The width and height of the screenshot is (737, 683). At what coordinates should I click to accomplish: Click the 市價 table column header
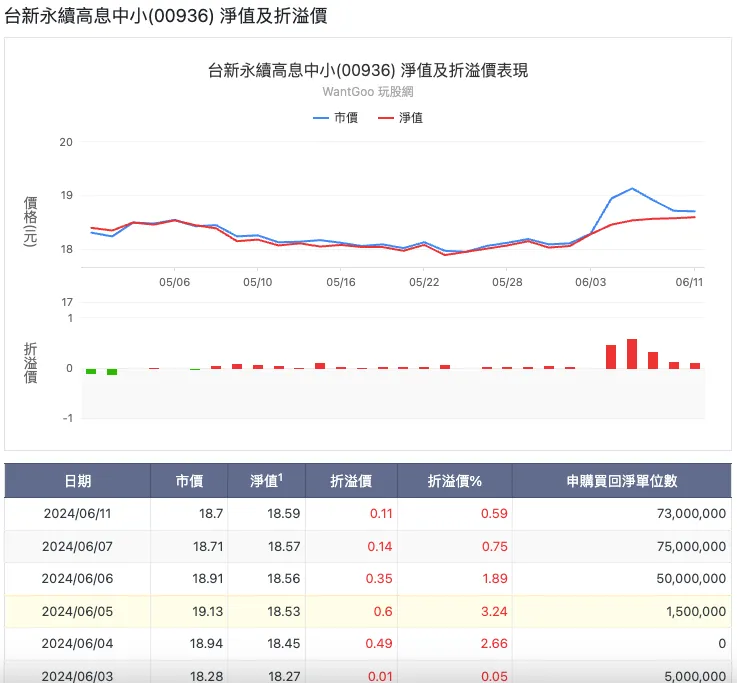coord(189,481)
